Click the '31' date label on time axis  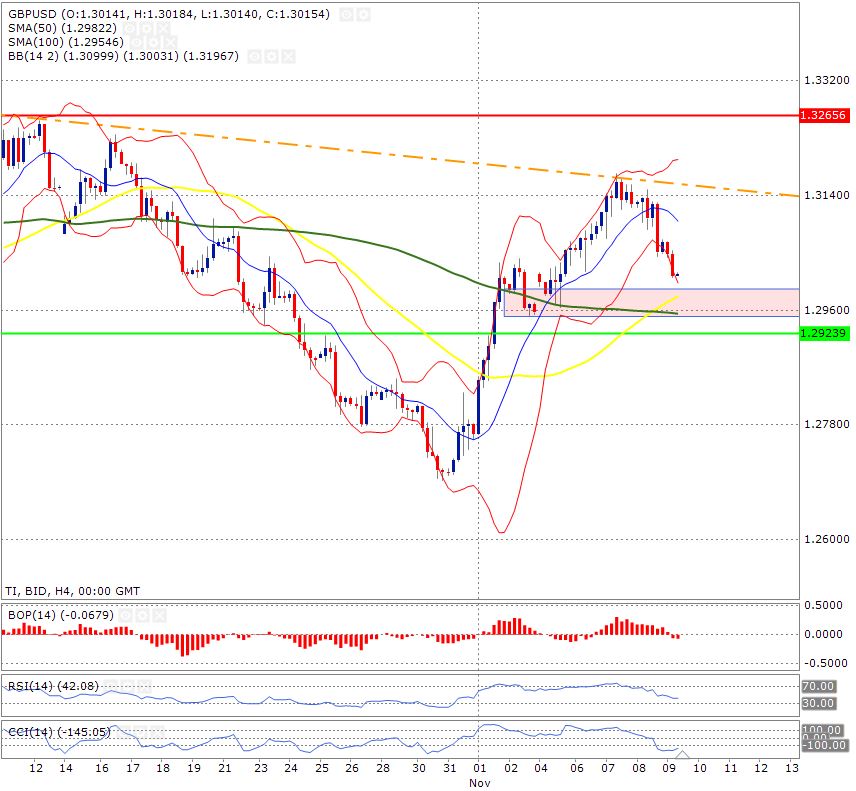[x=449, y=768]
